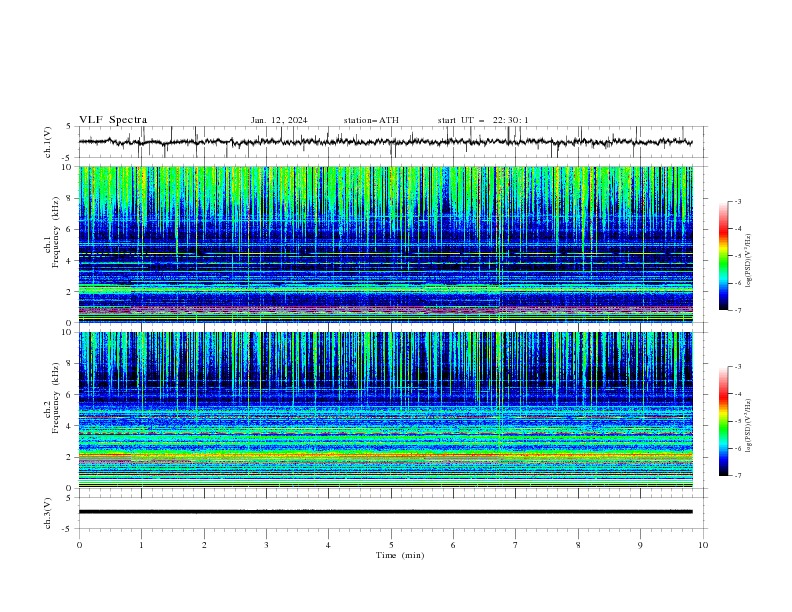Click the ch.2 color bar's log(PSD) label
This screenshot has width=792, height=612.
[749, 426]
